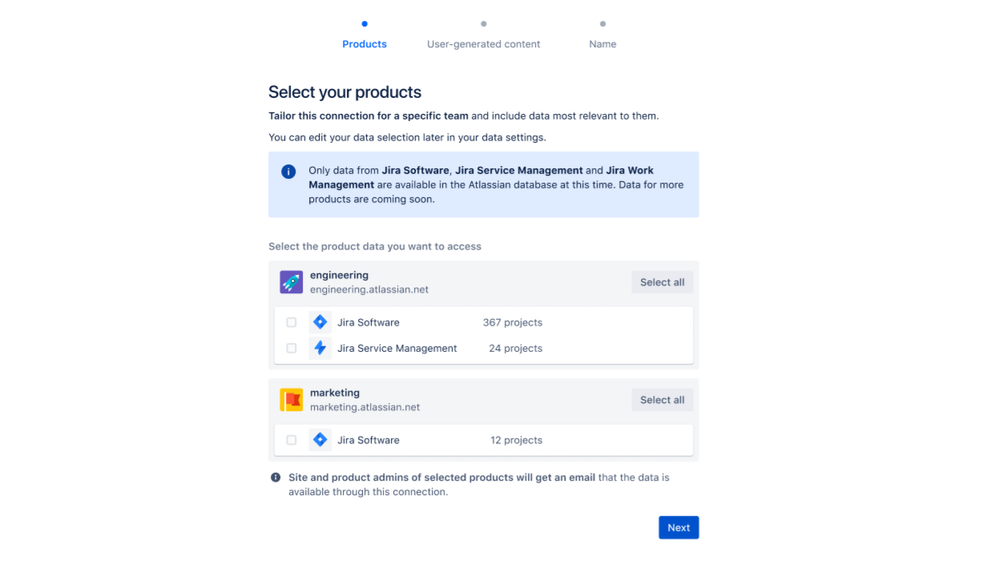999x565 pixels.
Task: Click the marketing site name
Action: [x=334, y=393]
